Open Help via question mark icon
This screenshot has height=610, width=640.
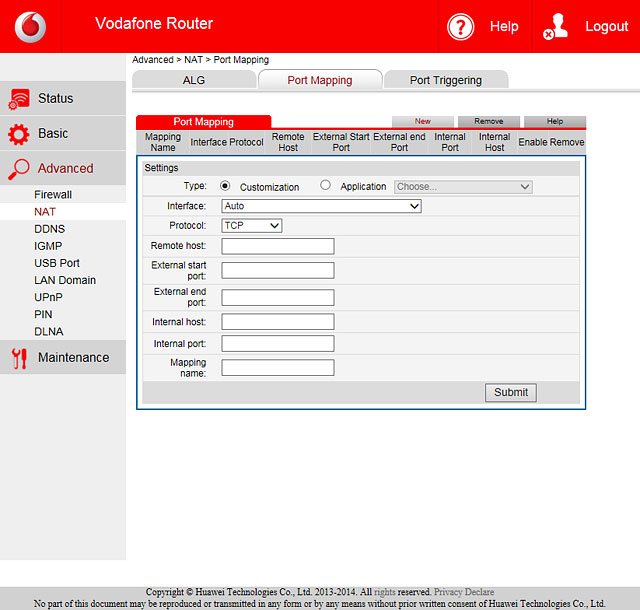point(460,26)
